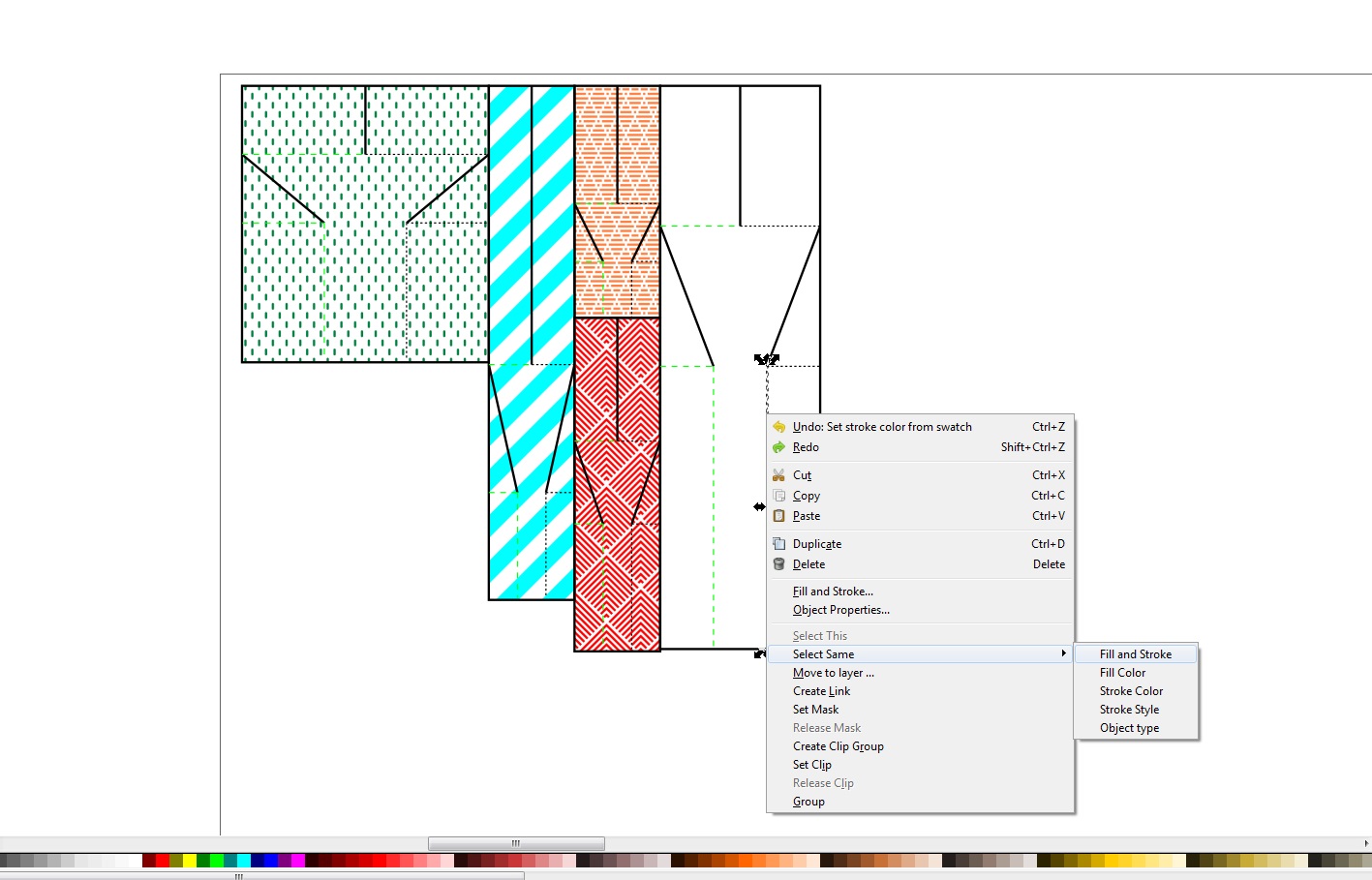Pick the bright yellow palette swatch

pyautogui.click(x=190, y=861)
